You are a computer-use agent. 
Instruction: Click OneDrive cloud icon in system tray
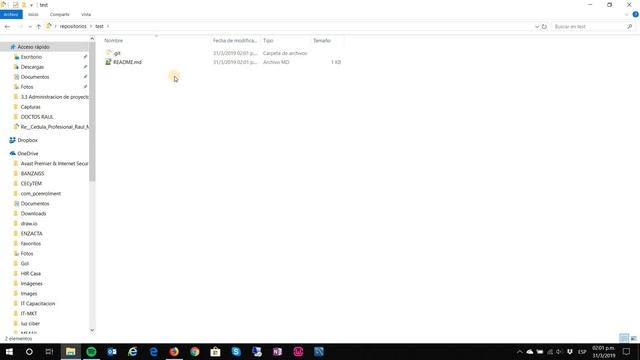point(530,352)
